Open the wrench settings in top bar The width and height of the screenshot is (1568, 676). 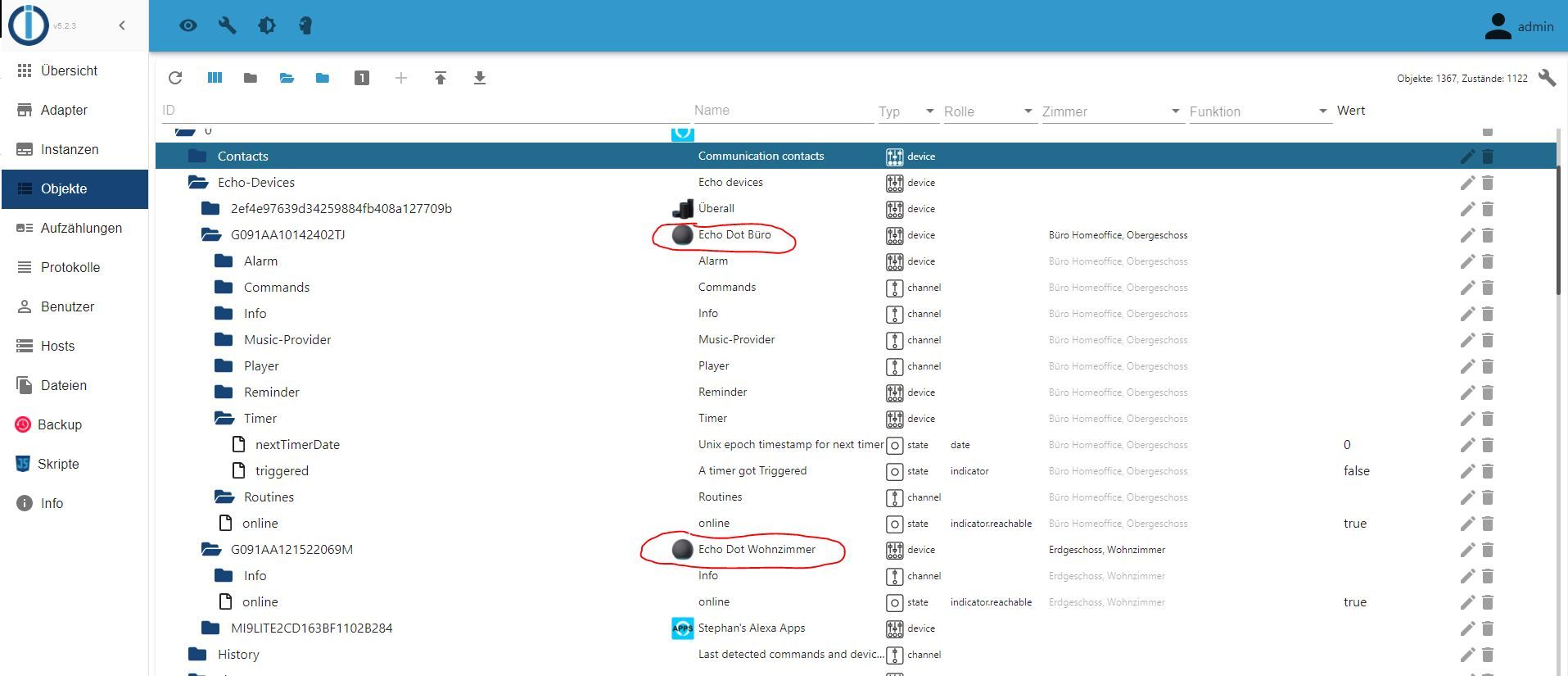point(228,25)
